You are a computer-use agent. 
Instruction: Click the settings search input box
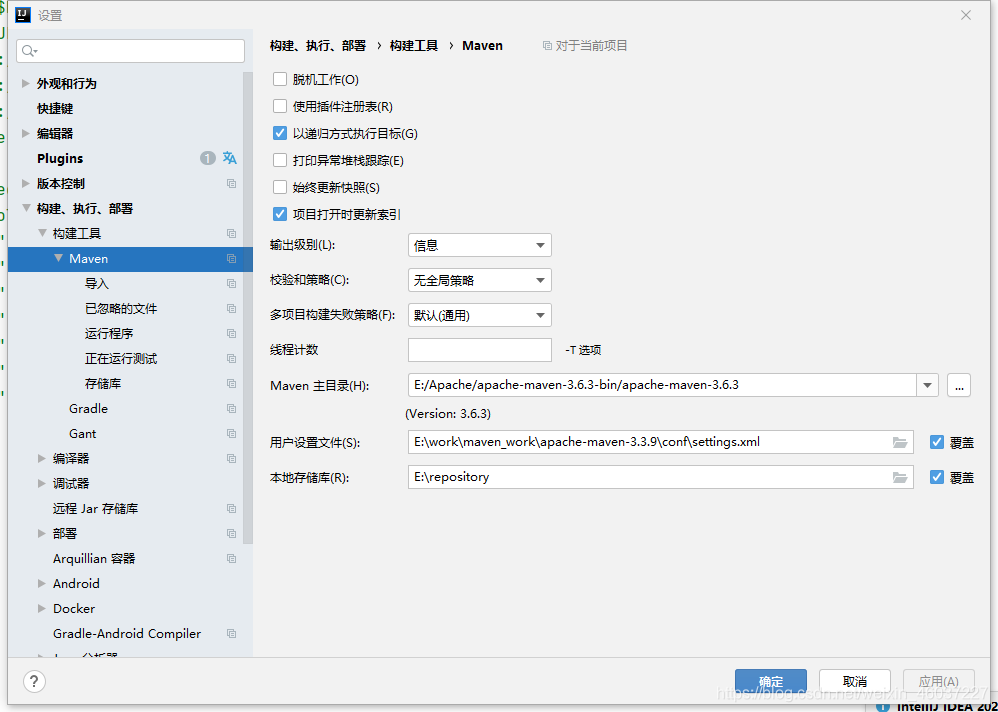coord(130,51)
